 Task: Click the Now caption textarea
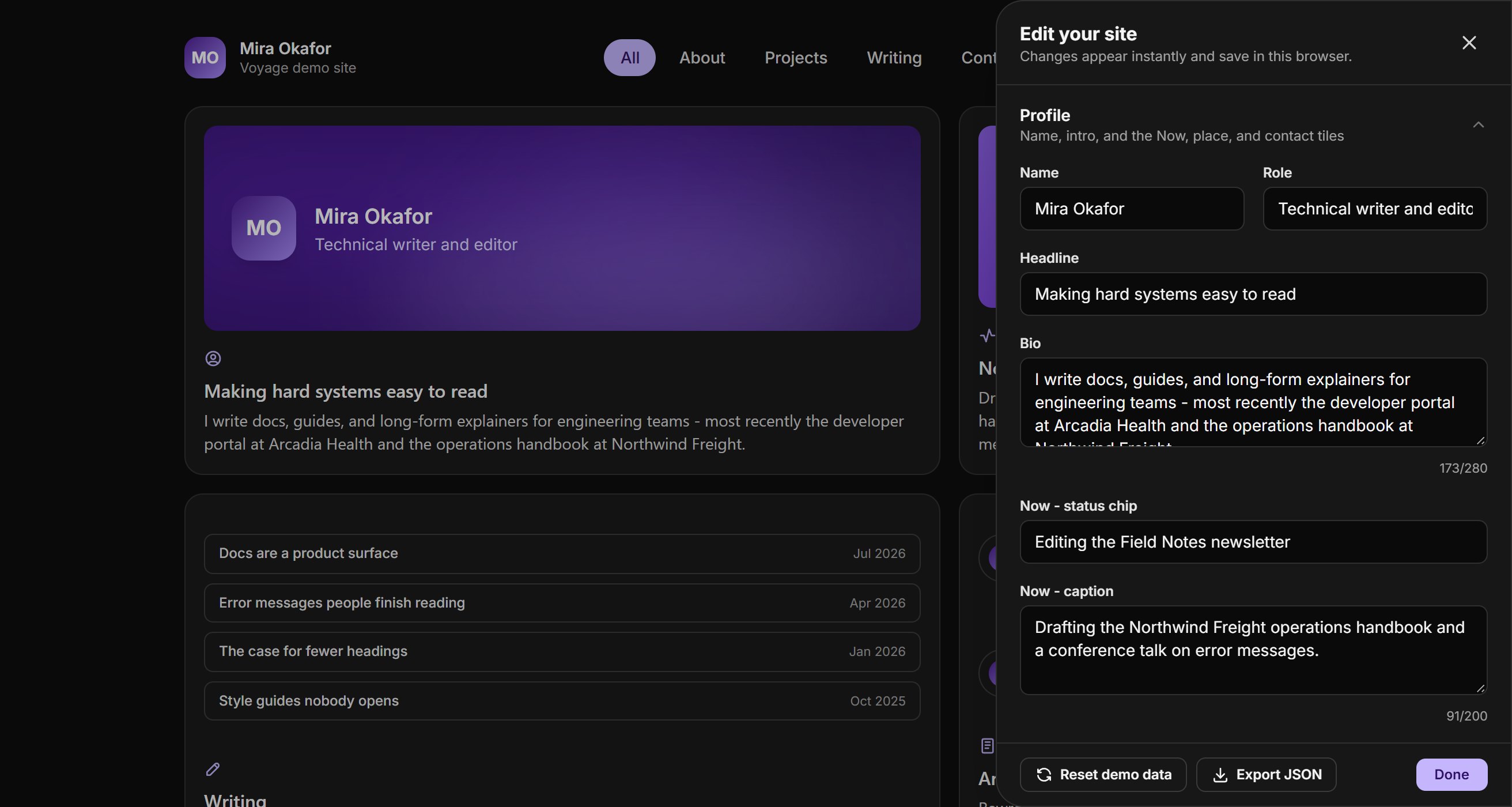1253,650
